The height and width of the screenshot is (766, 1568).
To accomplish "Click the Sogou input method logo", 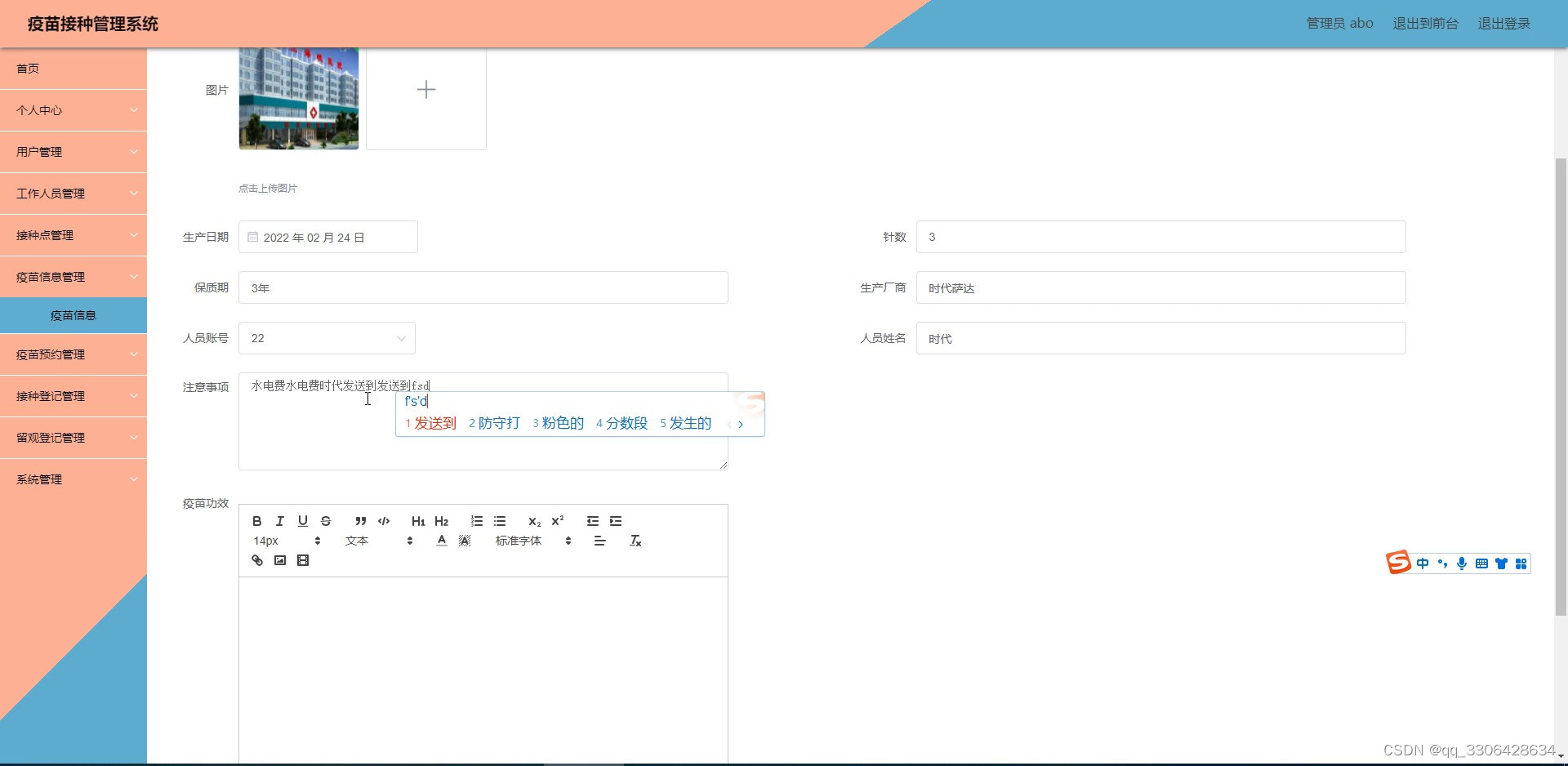I will click(1398, 562).
